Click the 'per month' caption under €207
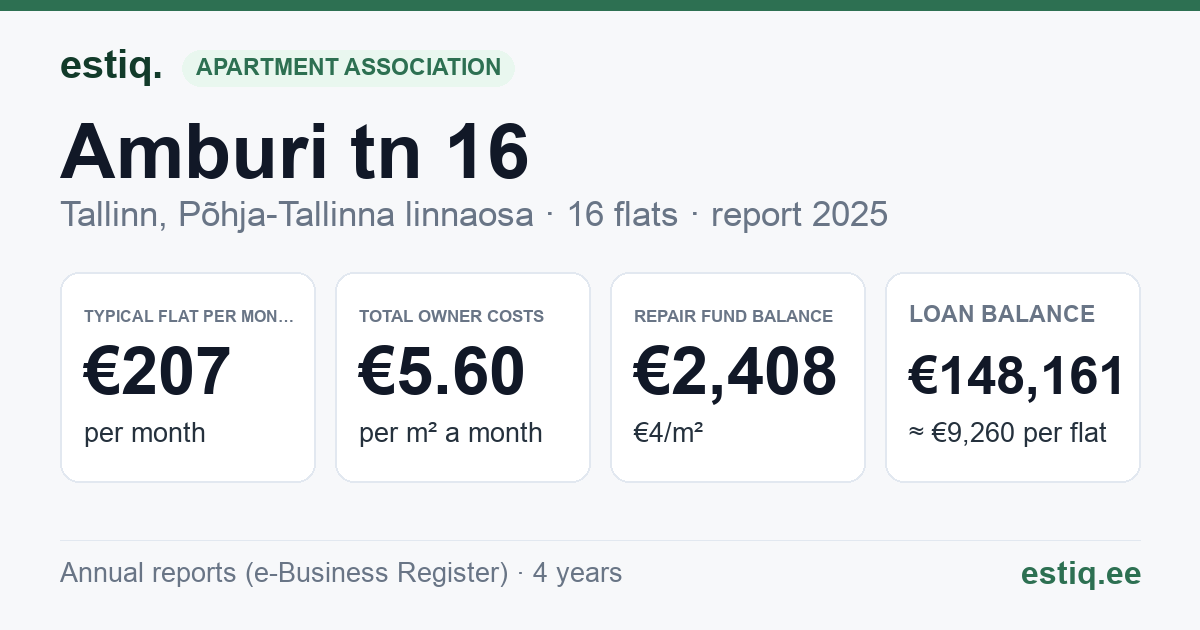1200x630 pixels. (x=144, y=433)
